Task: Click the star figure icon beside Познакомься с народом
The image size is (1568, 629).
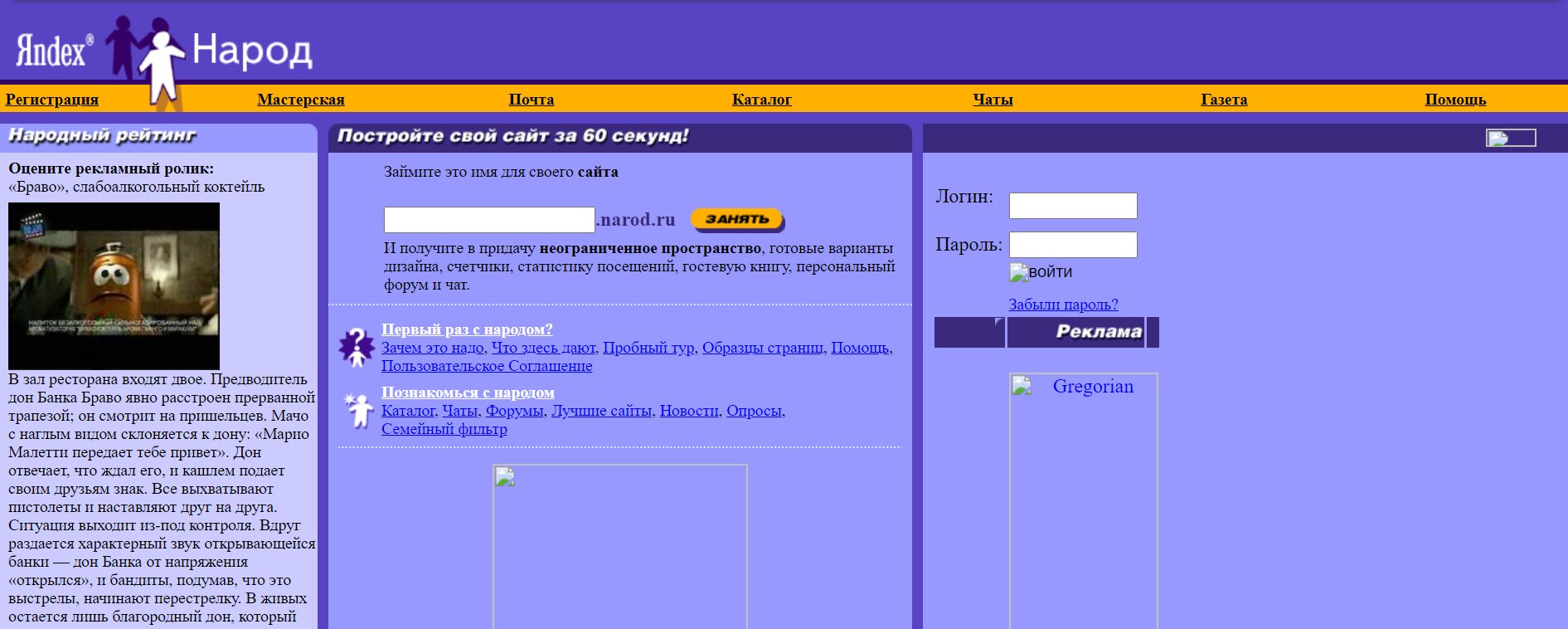Action: (358, 410)
